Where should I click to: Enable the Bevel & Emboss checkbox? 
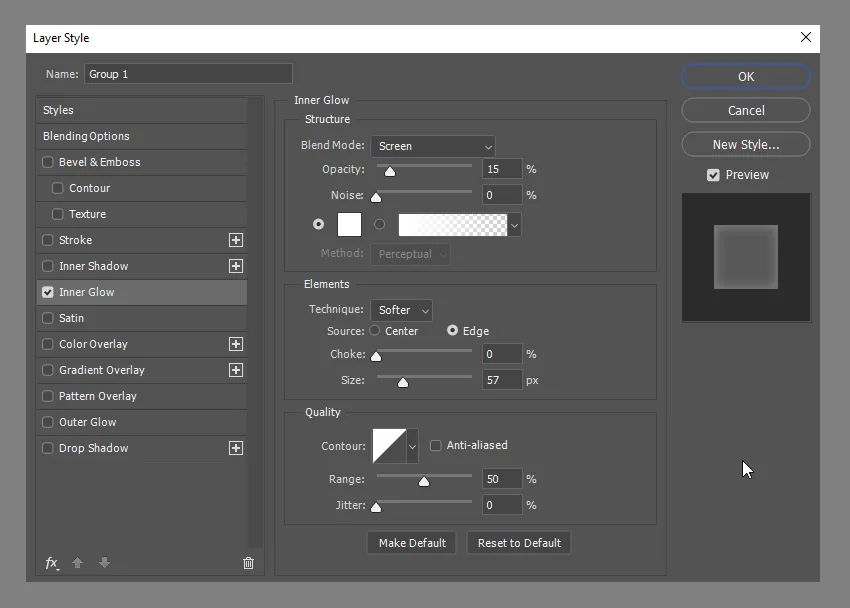(x=48, y=162)
